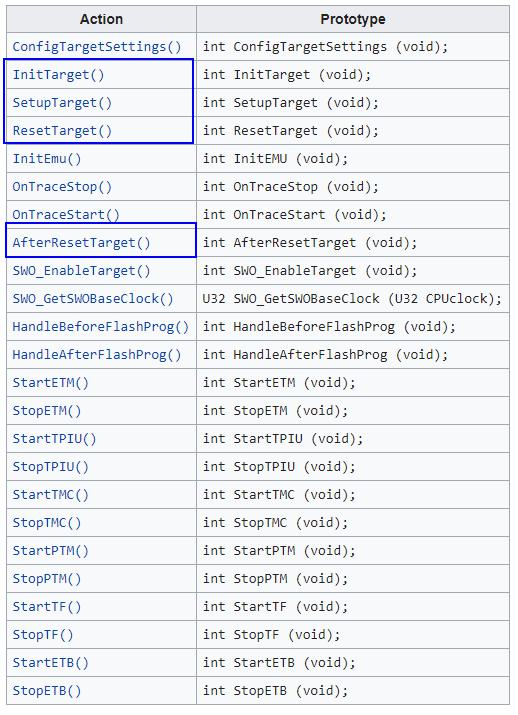Open SetupTarget() documentation link
The image size is (518, 715).
62,103
